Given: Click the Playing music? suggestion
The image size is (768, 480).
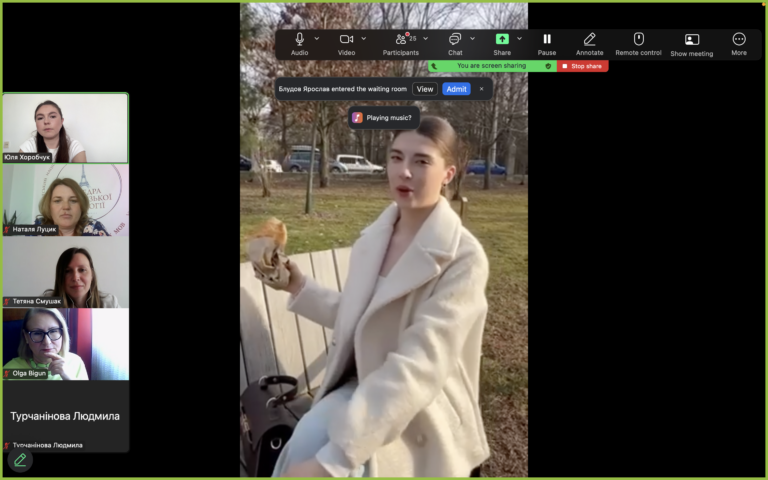Looking at the screenshot, I should pos(384,118).
